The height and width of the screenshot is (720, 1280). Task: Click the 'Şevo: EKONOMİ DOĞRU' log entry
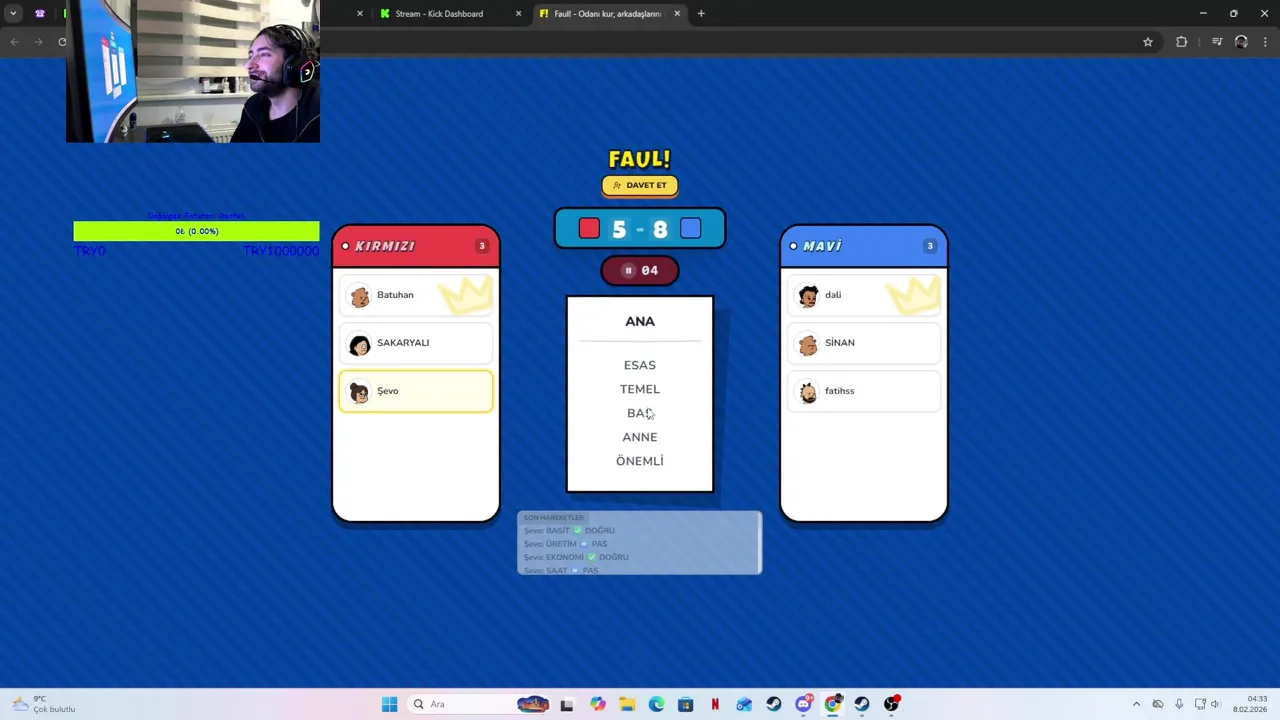[x=576, y=557]
